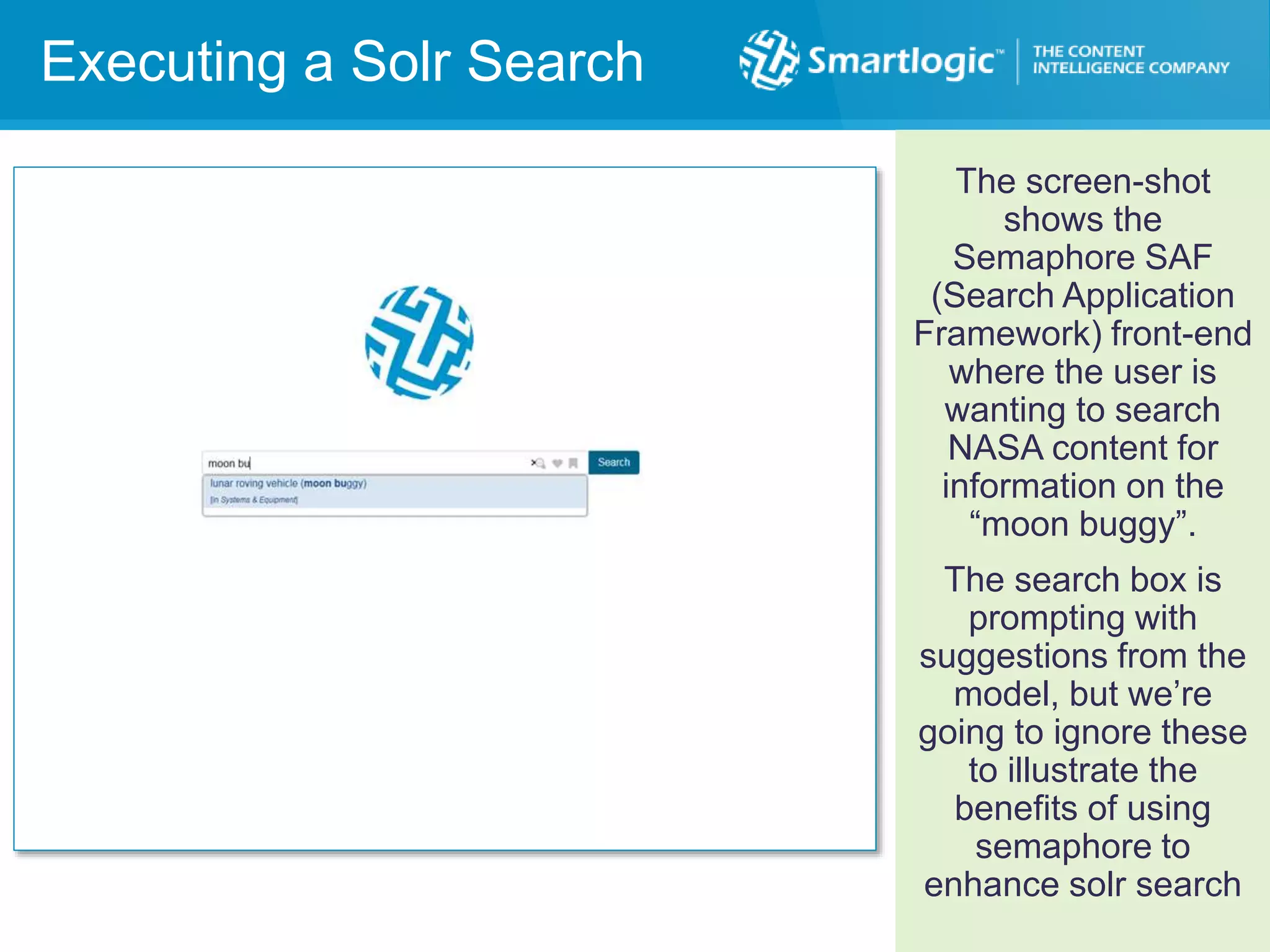Click the heart favorite icon in search box
Screen dimensions: 1270x952
coord(557,463)
